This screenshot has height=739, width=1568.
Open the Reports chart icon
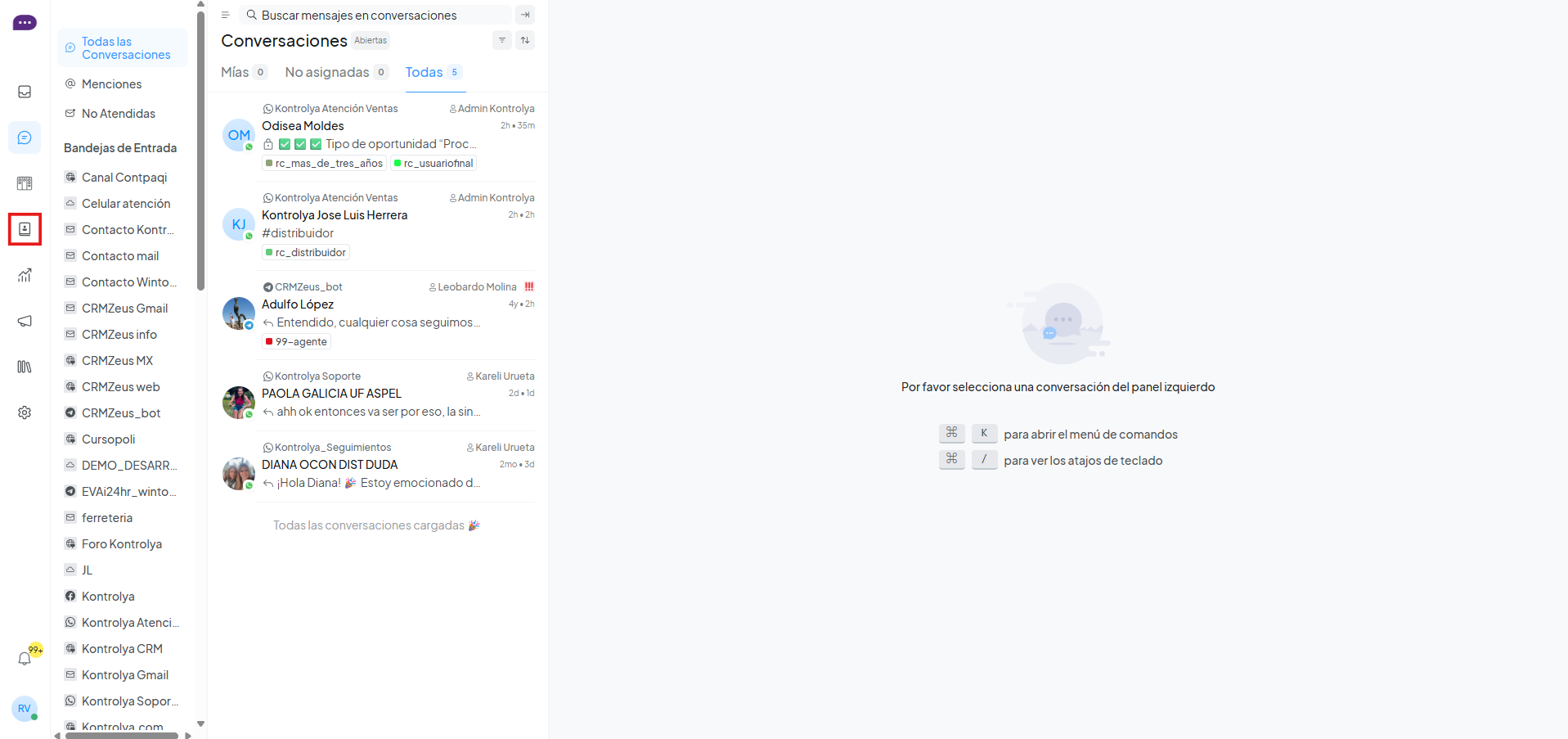point(25,275)
